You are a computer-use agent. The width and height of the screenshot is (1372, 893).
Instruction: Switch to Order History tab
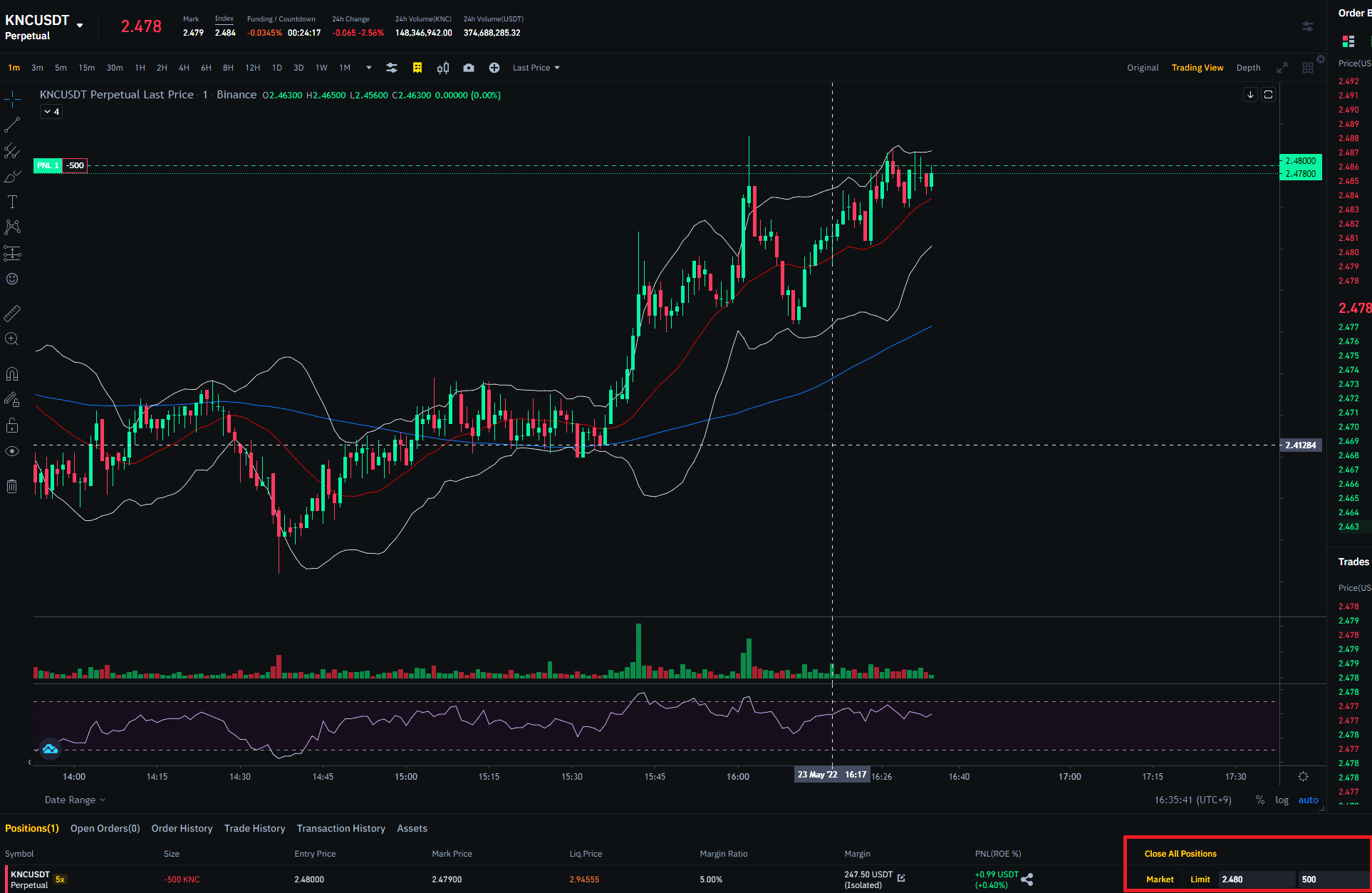[x=182, y=828]
